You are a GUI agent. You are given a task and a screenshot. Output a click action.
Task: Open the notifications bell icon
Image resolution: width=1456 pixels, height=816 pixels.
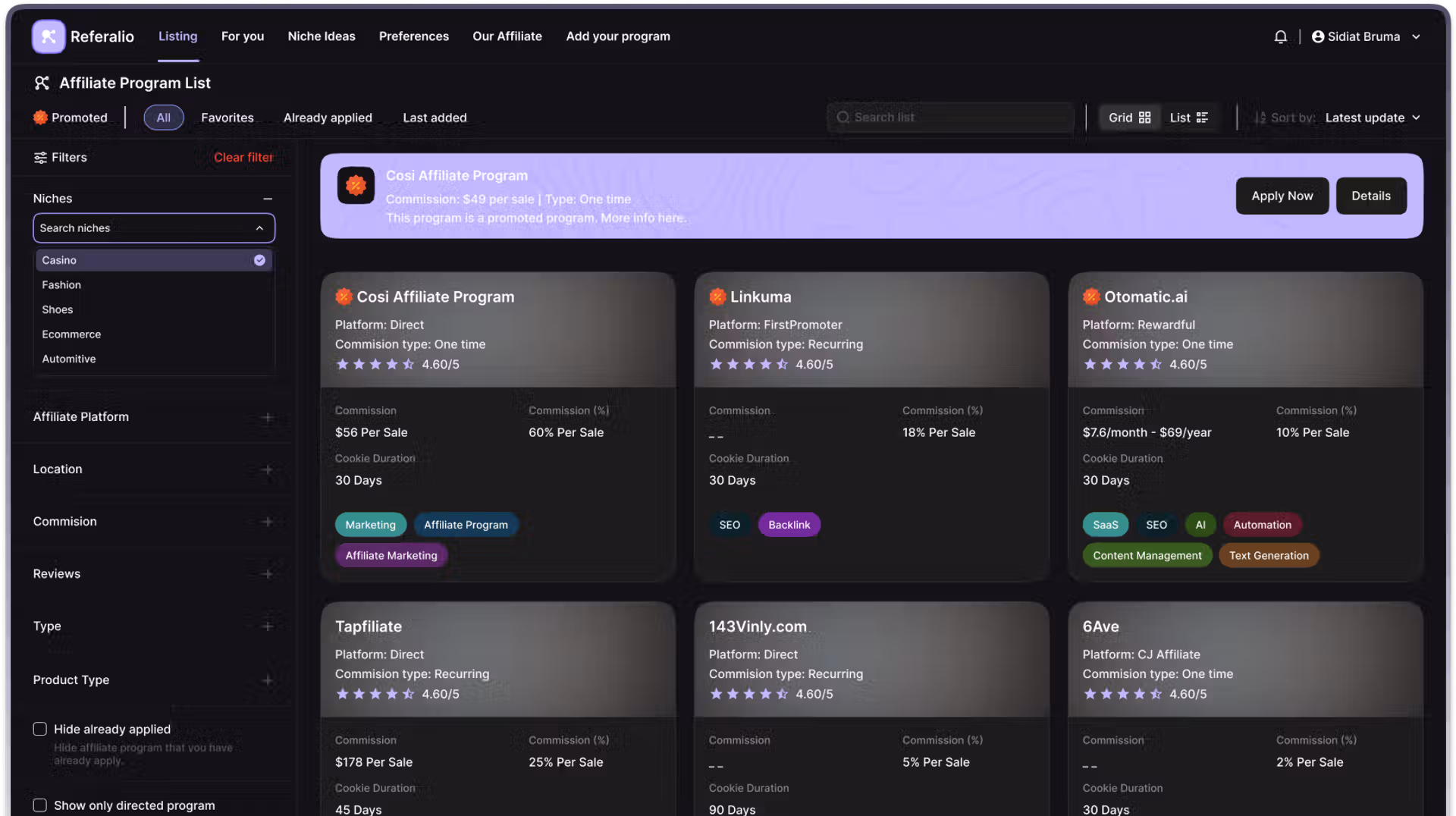[1280, 36]
